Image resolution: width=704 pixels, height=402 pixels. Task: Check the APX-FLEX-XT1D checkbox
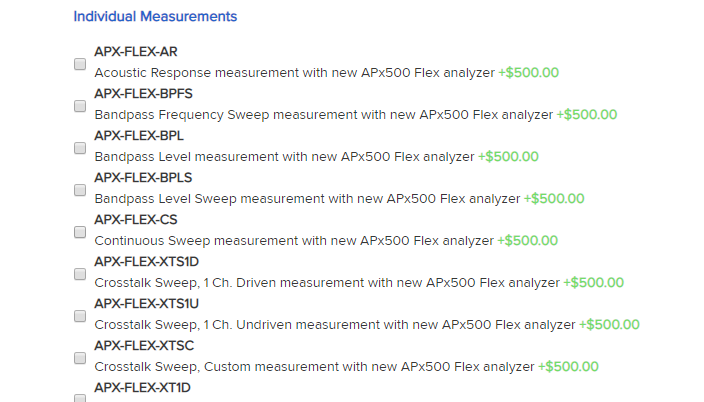tap(80, 398)
